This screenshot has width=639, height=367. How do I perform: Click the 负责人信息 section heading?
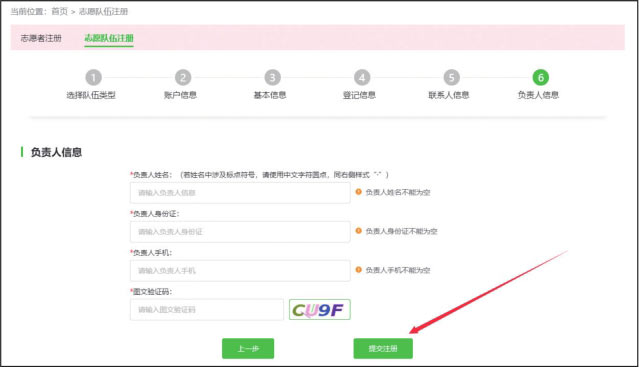click(56, 152)
